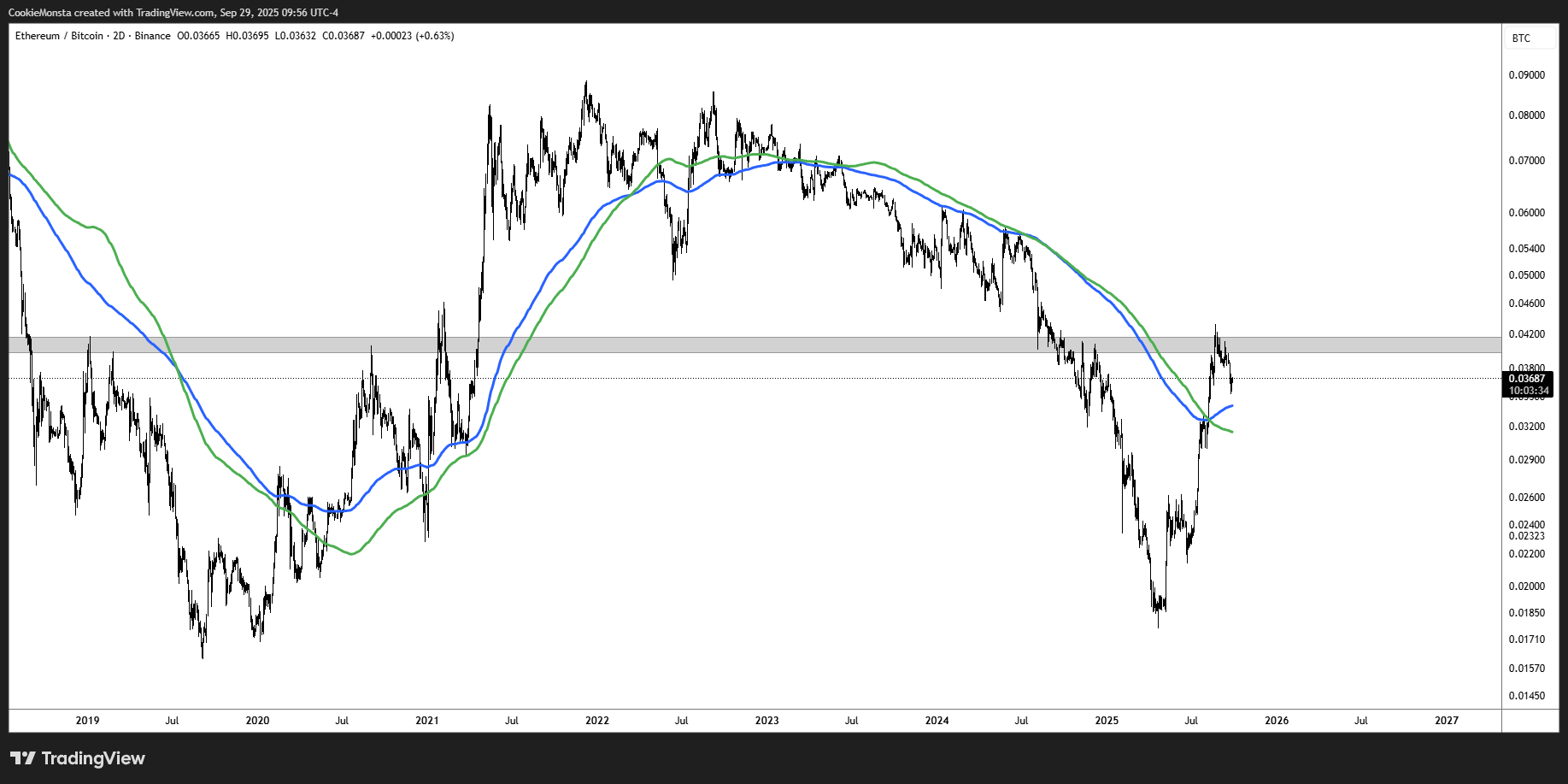Click the Binance exchange name in header
This screenshot has width=1568, height=784.
pos(152,36)
